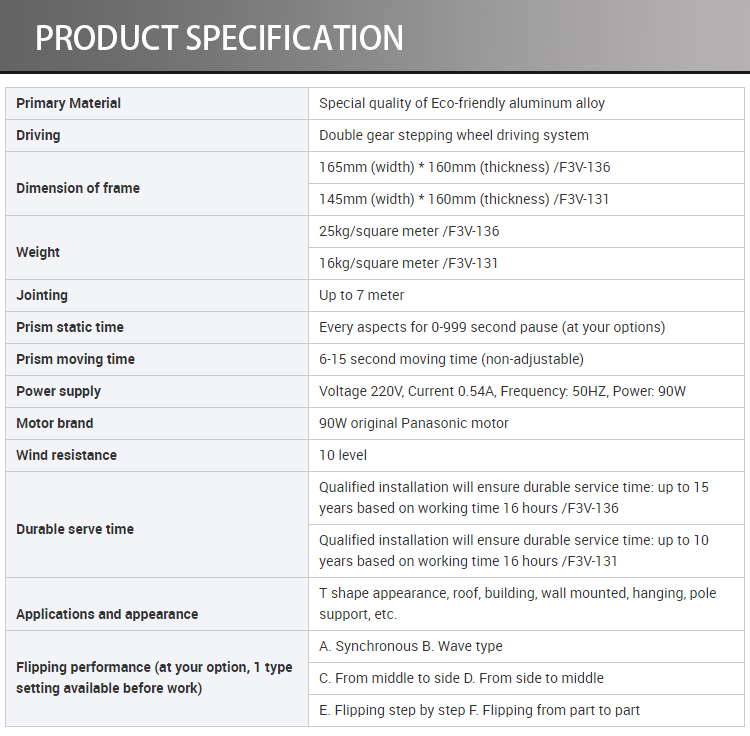
Task: Click the 145mm width F3V-131 dimension cell
Action: click(x=527, y=199)
